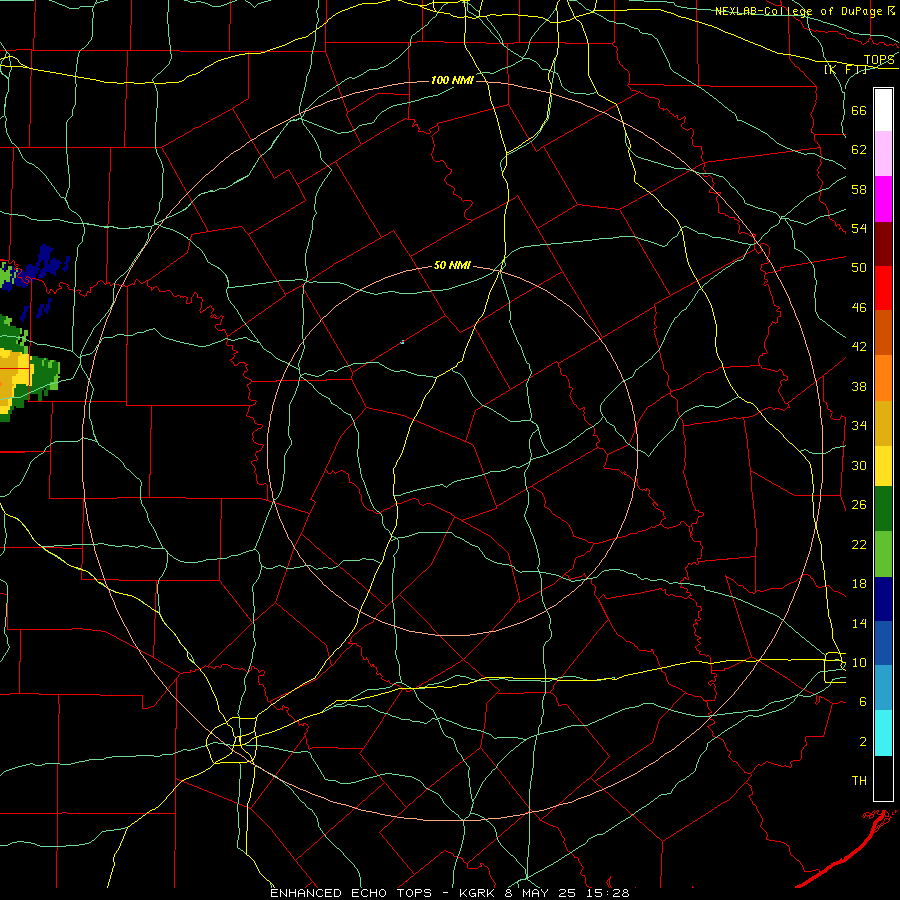Click the 'TOPS' legend heading
Viewport: 900px width, 900px height.
pyautogui.click(x=879, y=60)
